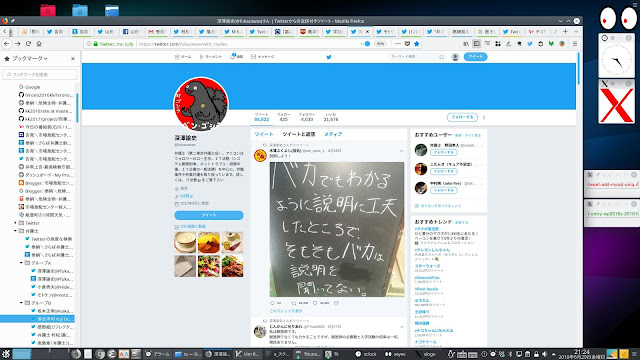
Task: Toggle the Firefox sidebar icon
Action: coord(476,44)
